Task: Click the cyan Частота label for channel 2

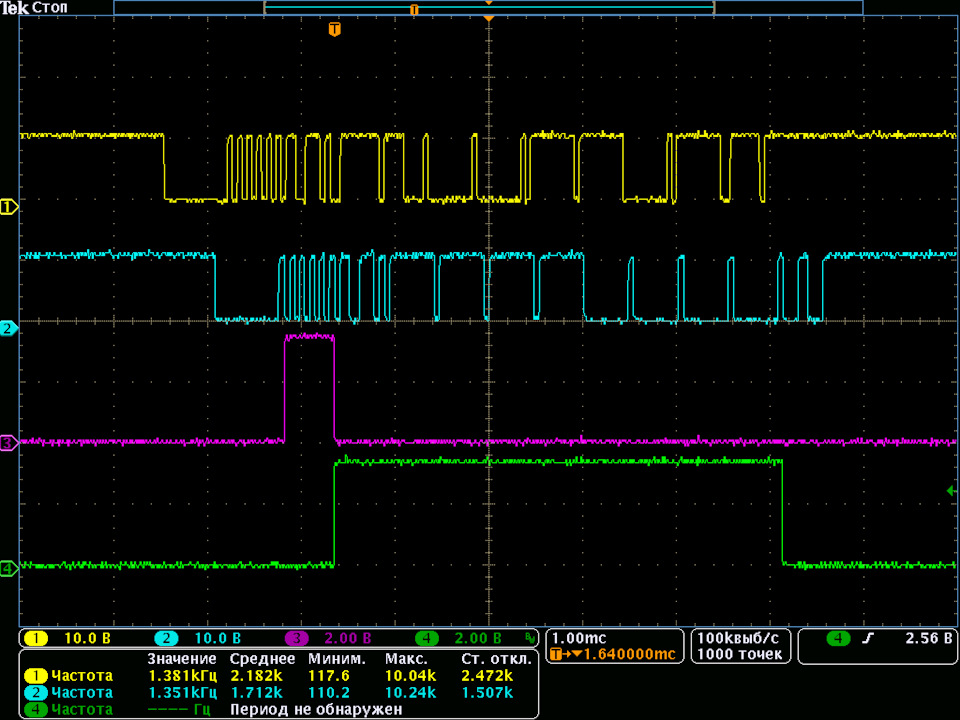Action: (82, 692)
